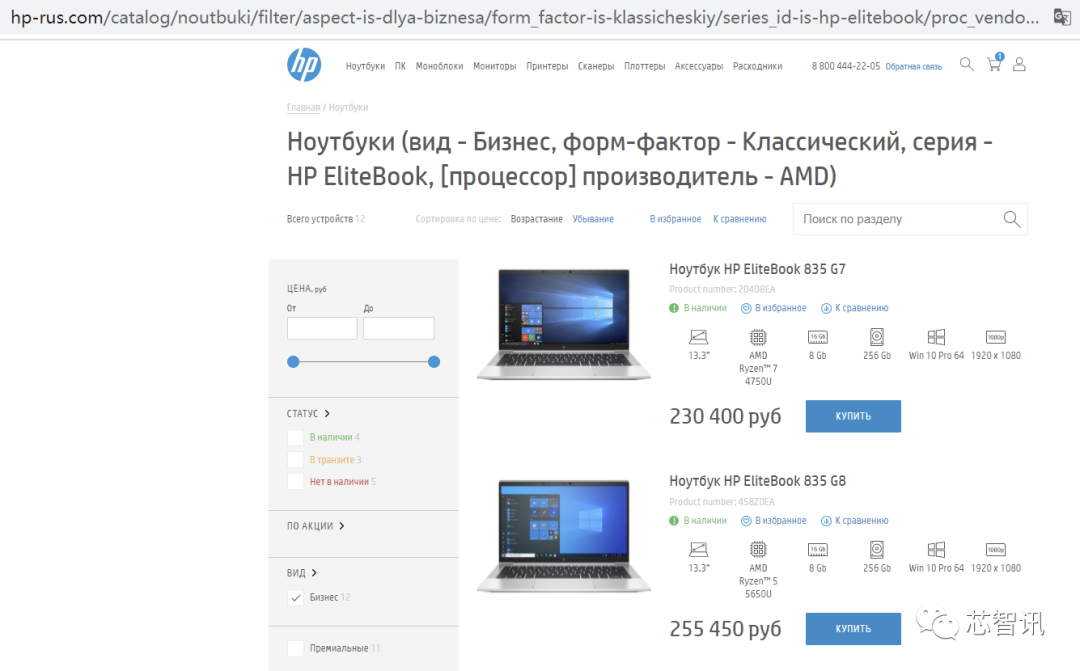The height and width of the screenshot is (671, 1080).
Task: Open the Аксессуары menu item
Action: pos(699,66)
